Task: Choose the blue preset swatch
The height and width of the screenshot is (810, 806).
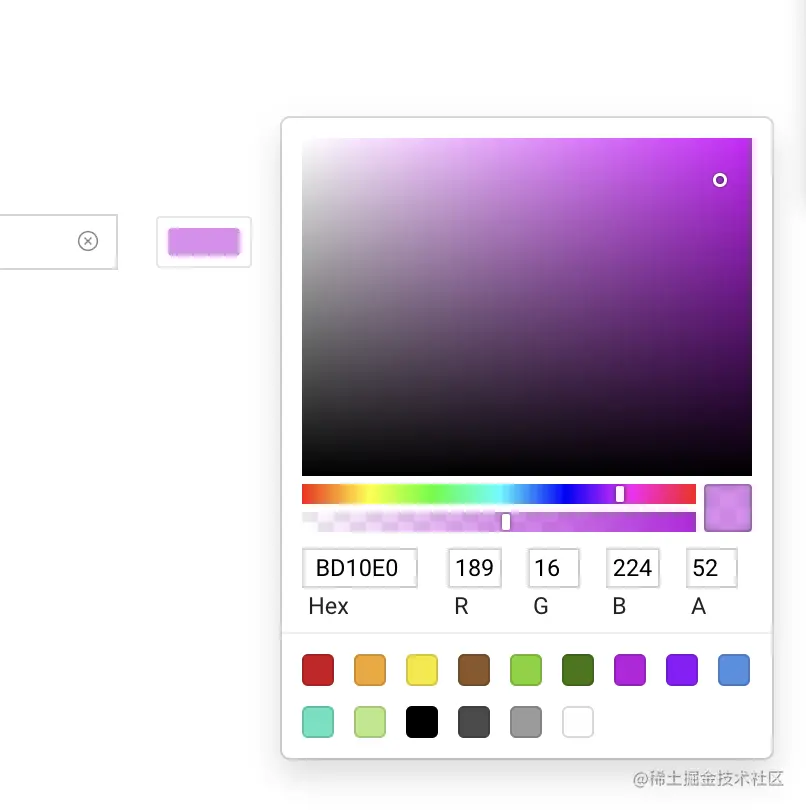Action: (x=734, y=670)
